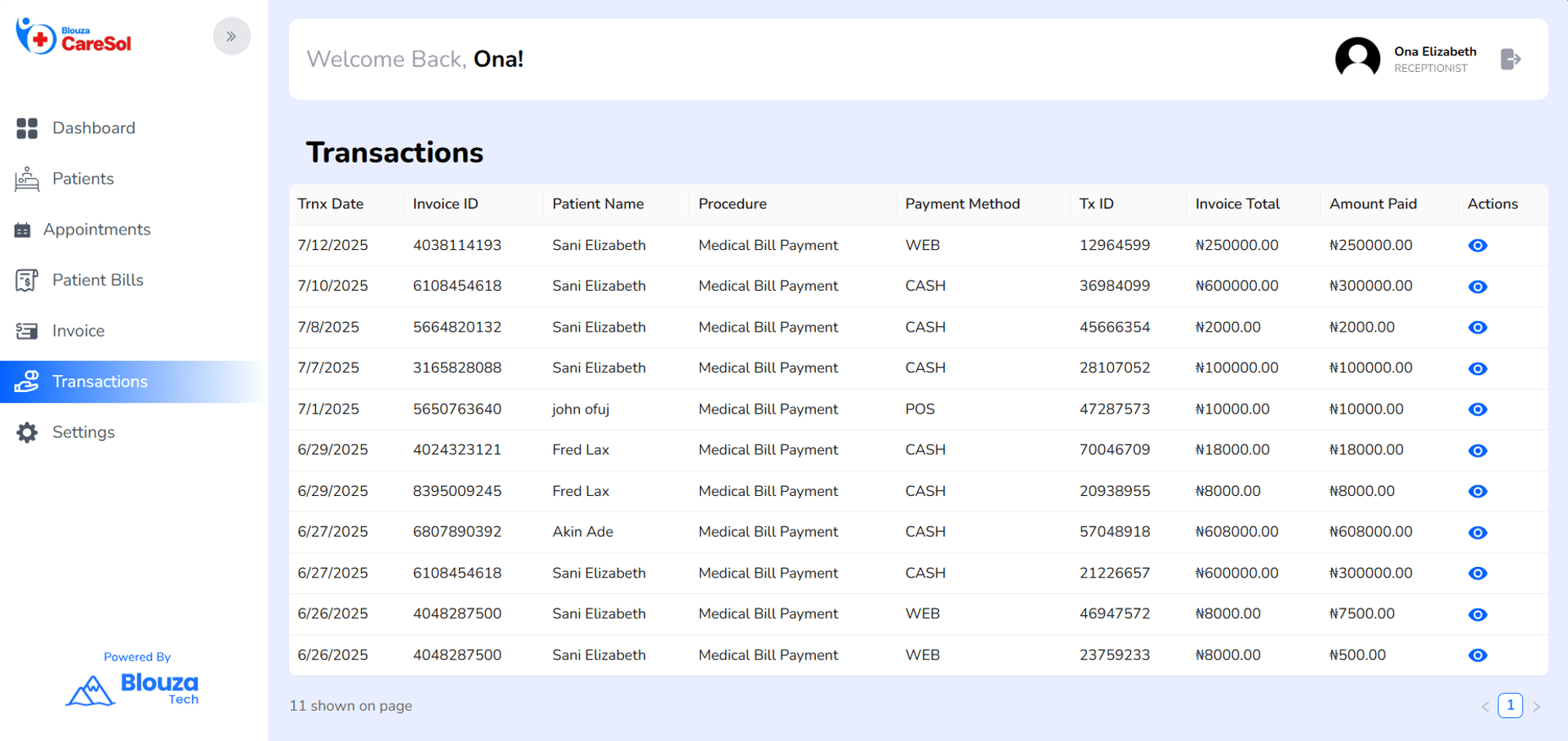Screen dimensions: 1568x741
Task: Click the Settings gear icon
Action: 27,432
